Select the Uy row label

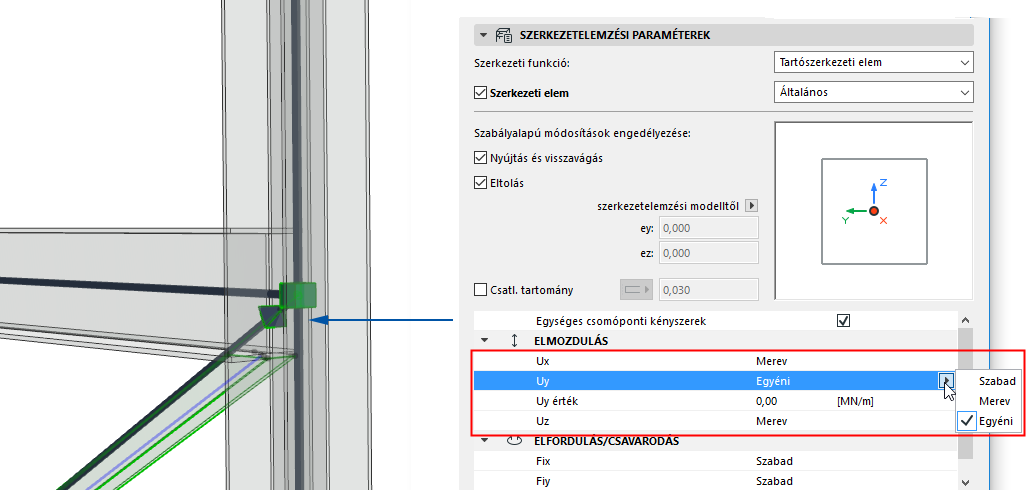pos(542,381)
